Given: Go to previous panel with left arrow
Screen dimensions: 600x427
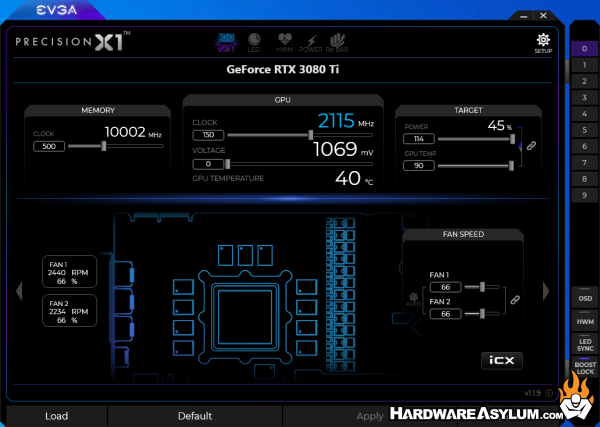Looking at the screenshot, I should coord(19,291).
